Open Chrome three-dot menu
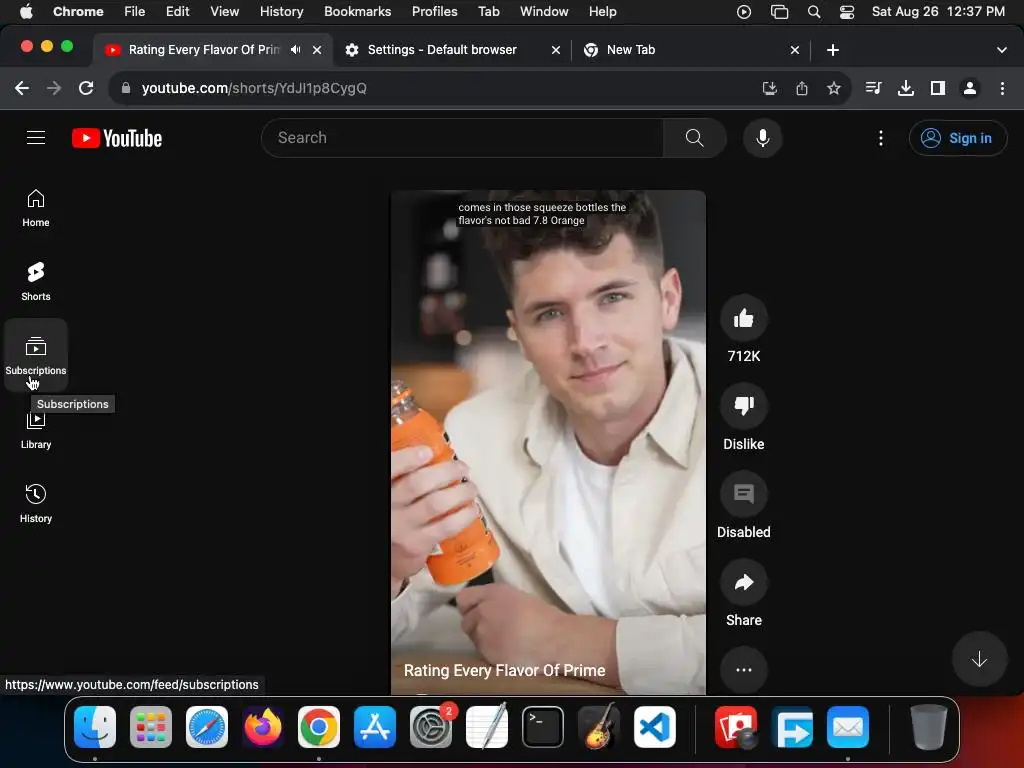 pyautogui.click(x=1002, y=88)
